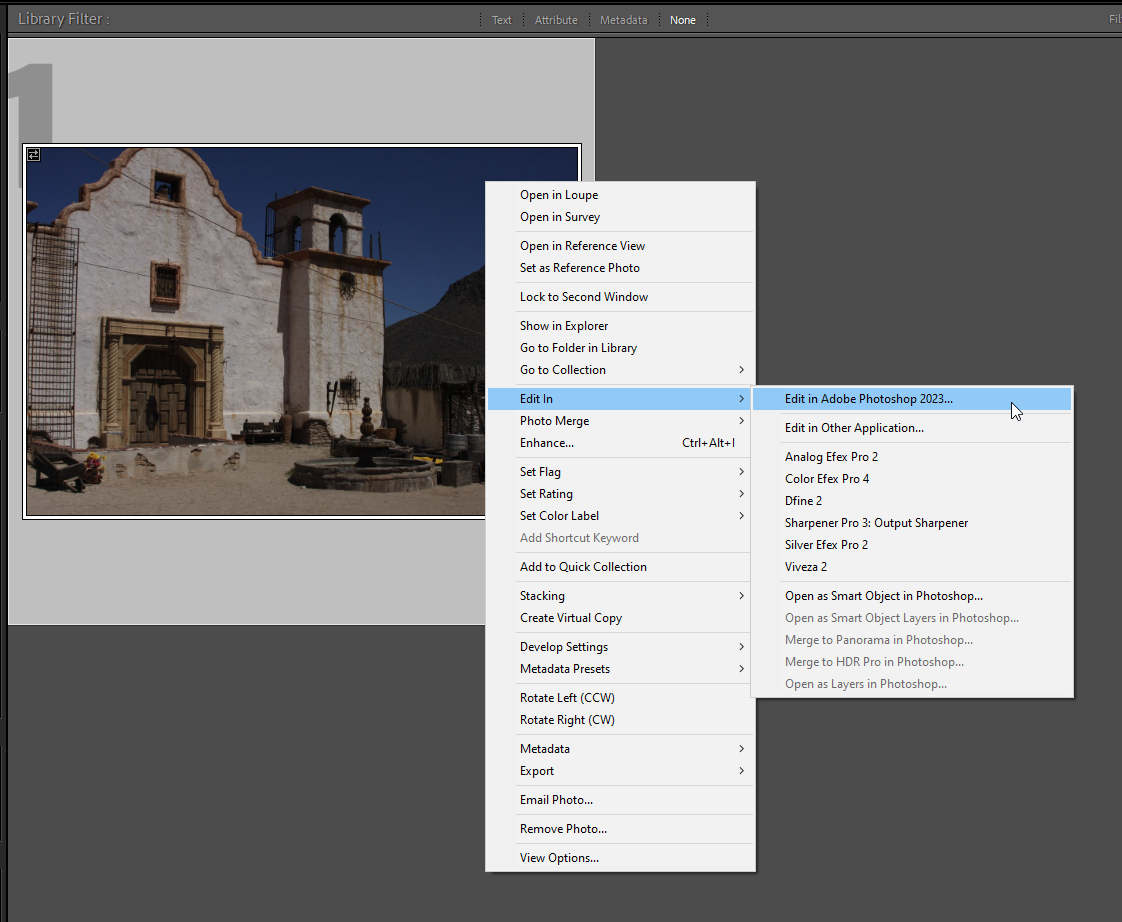
Task: Toggle the Attribute filter on
Action: (556, 19)
